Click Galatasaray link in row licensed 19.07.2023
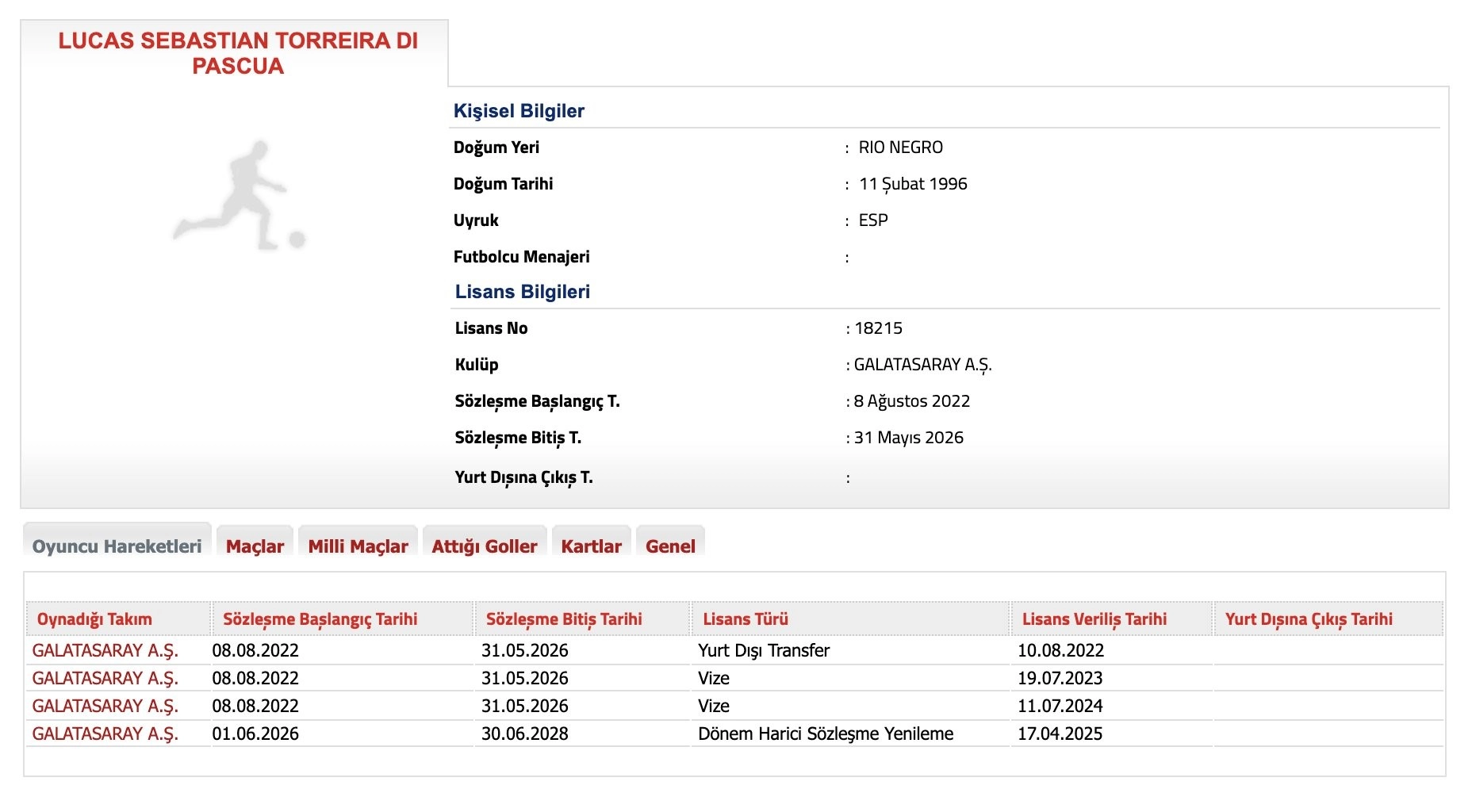The height and width of the screenshot is (812, 1472). pos(105,678)
